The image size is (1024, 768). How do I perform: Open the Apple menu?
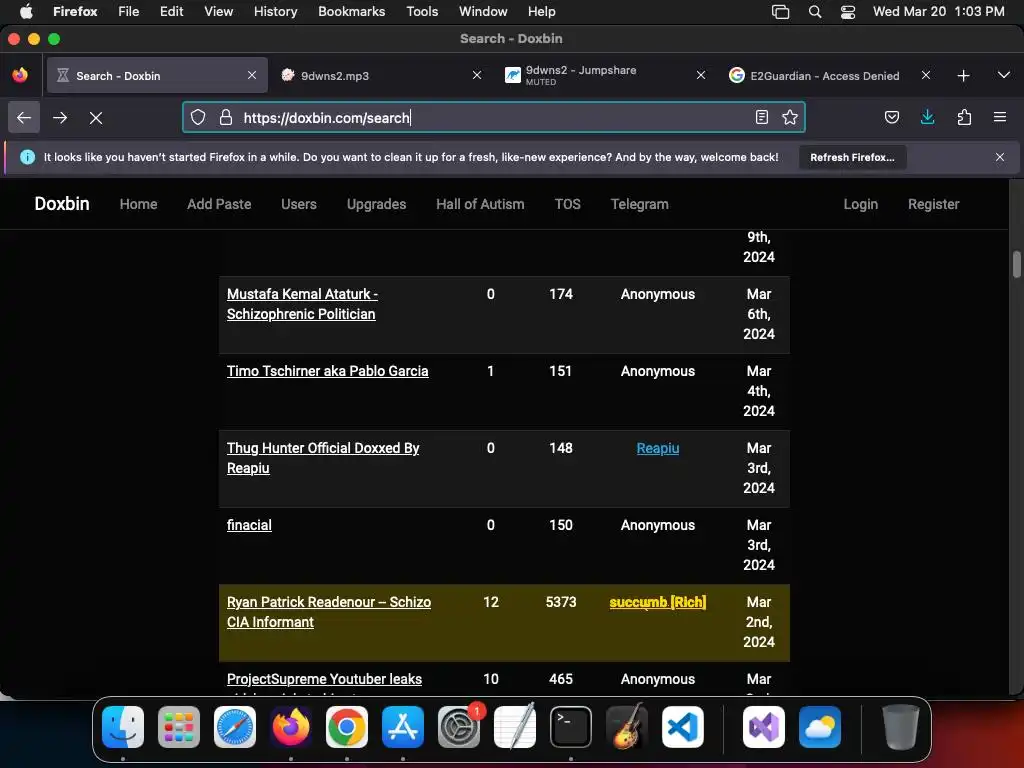26,12
